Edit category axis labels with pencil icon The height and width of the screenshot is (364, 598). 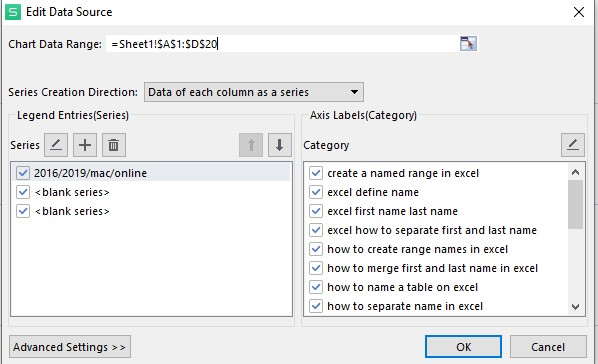[x=572, y=145]
